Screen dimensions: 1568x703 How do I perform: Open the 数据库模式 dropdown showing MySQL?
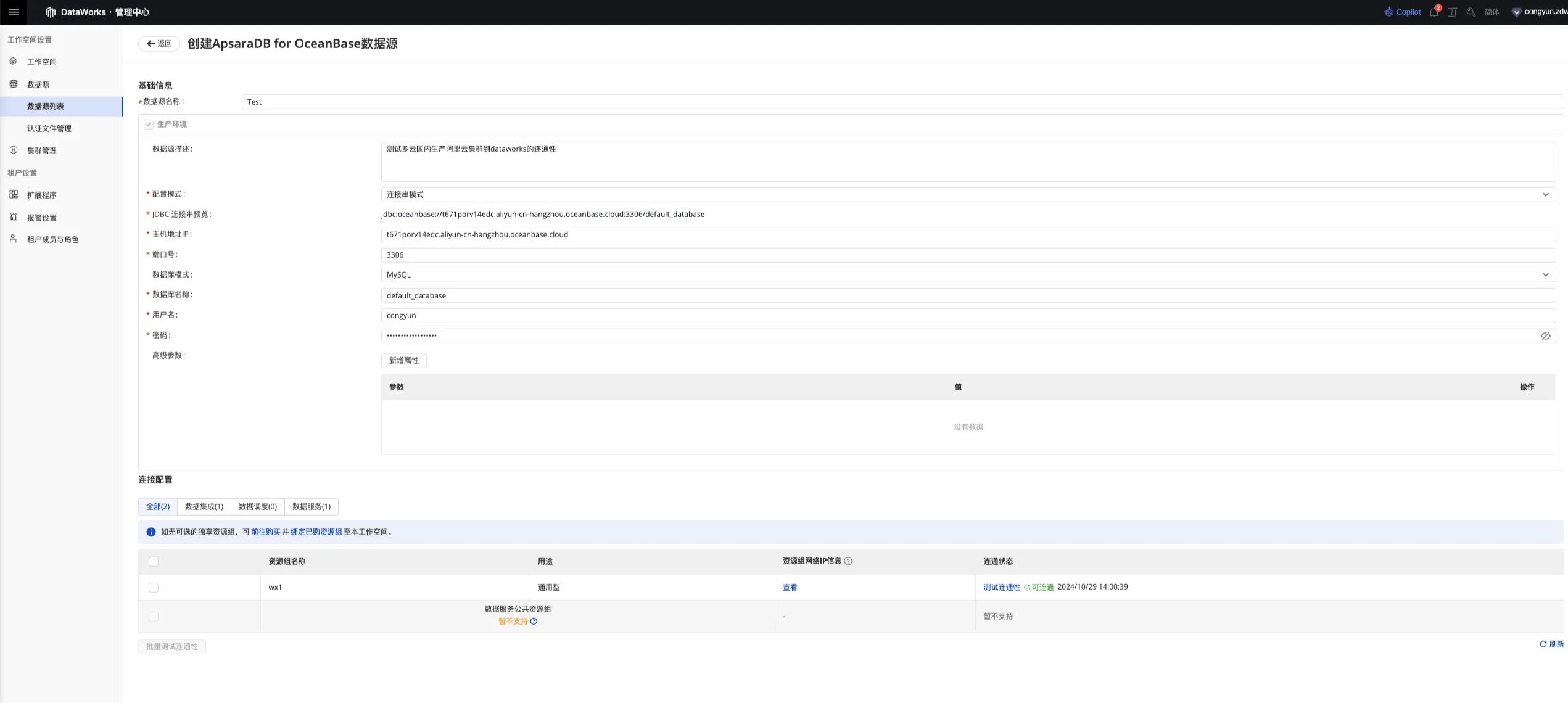(x=968, y=274)
